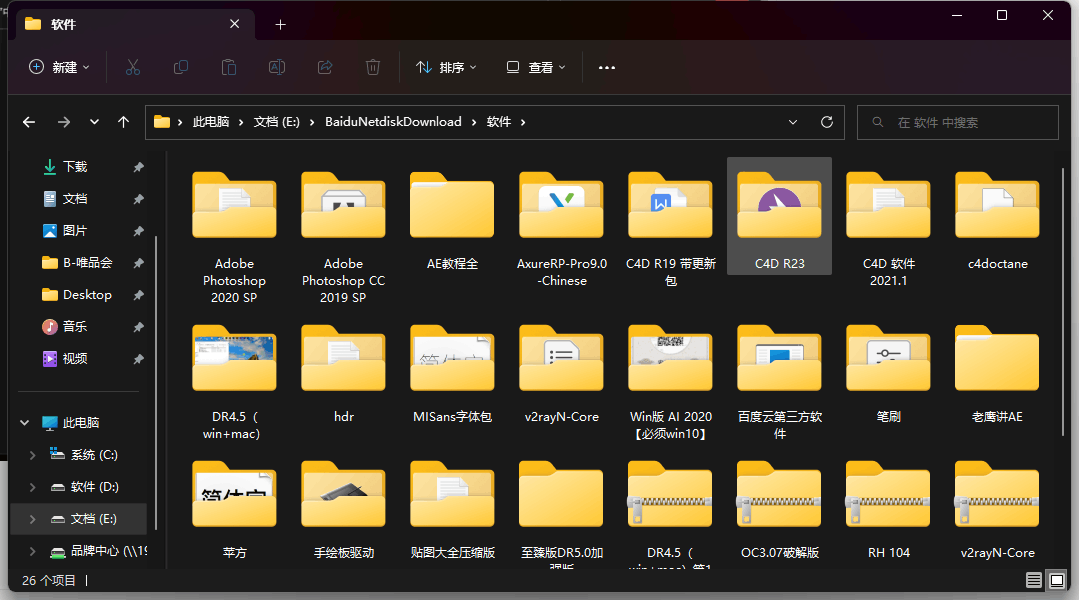Open the 查看 view dropdown

pyautogui.click(x=536, y=67)
